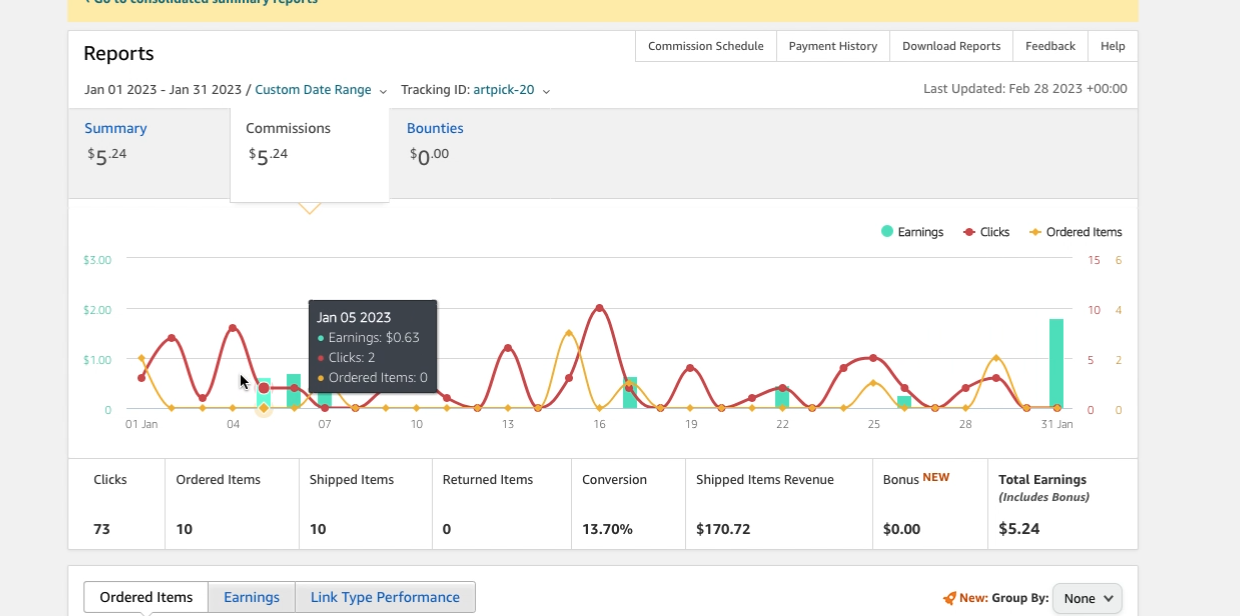Click the Jan 02 clicks data point
Viewport: 1240px width, 616px height.
click(172, 338)
